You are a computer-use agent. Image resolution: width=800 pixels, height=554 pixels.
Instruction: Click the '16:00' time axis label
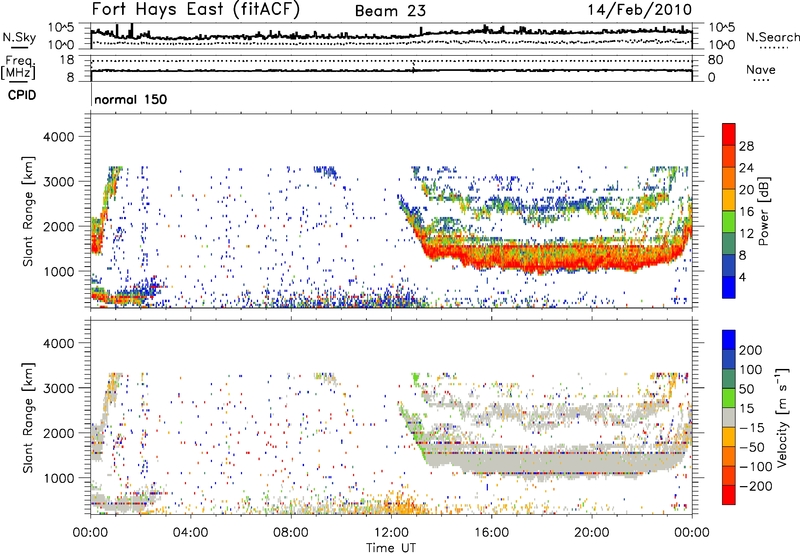(491, 533)
